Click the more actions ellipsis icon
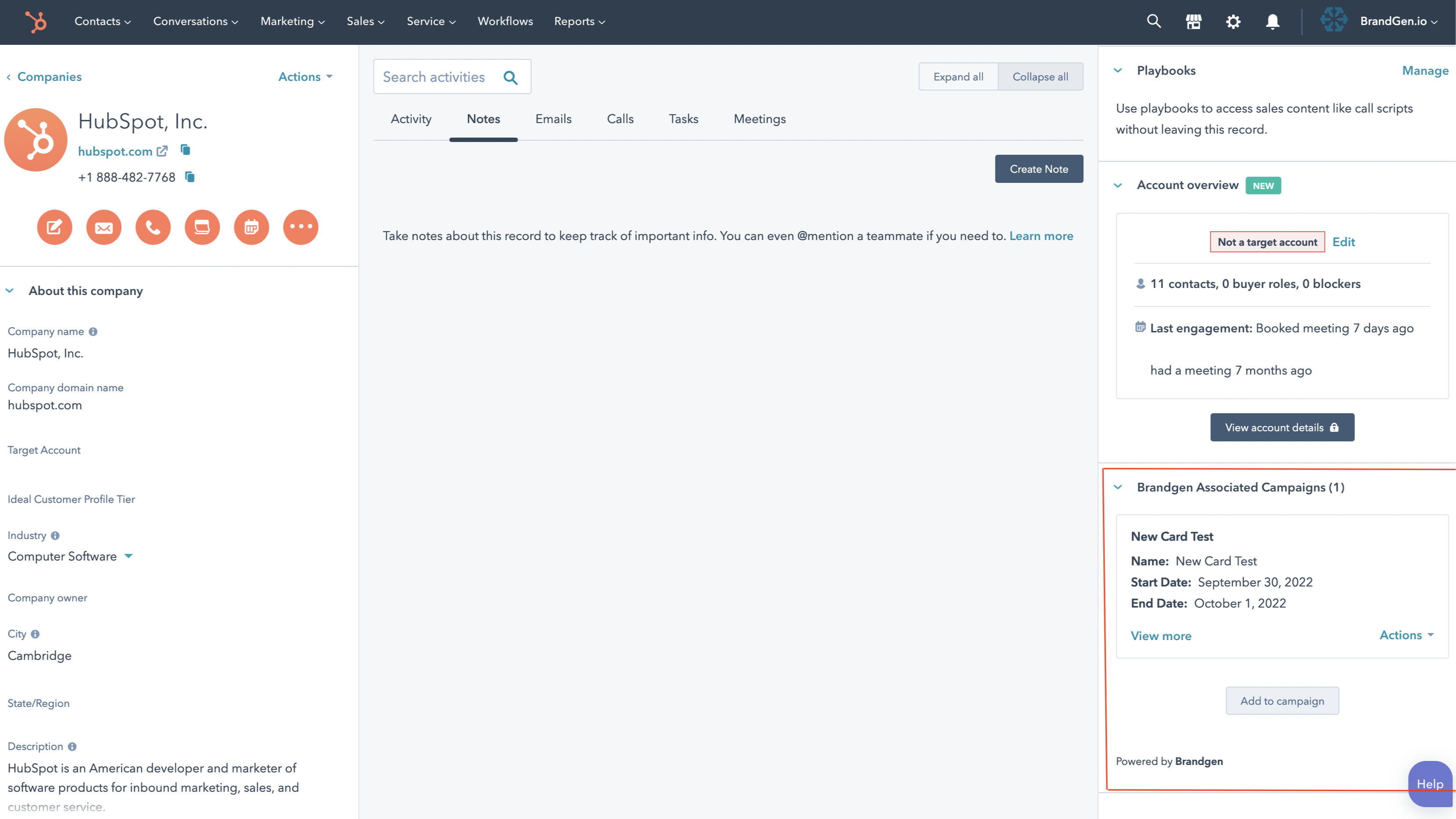The height and width of the screenshot is (819, 1456). pyautogui.click(x=300, y=227)
